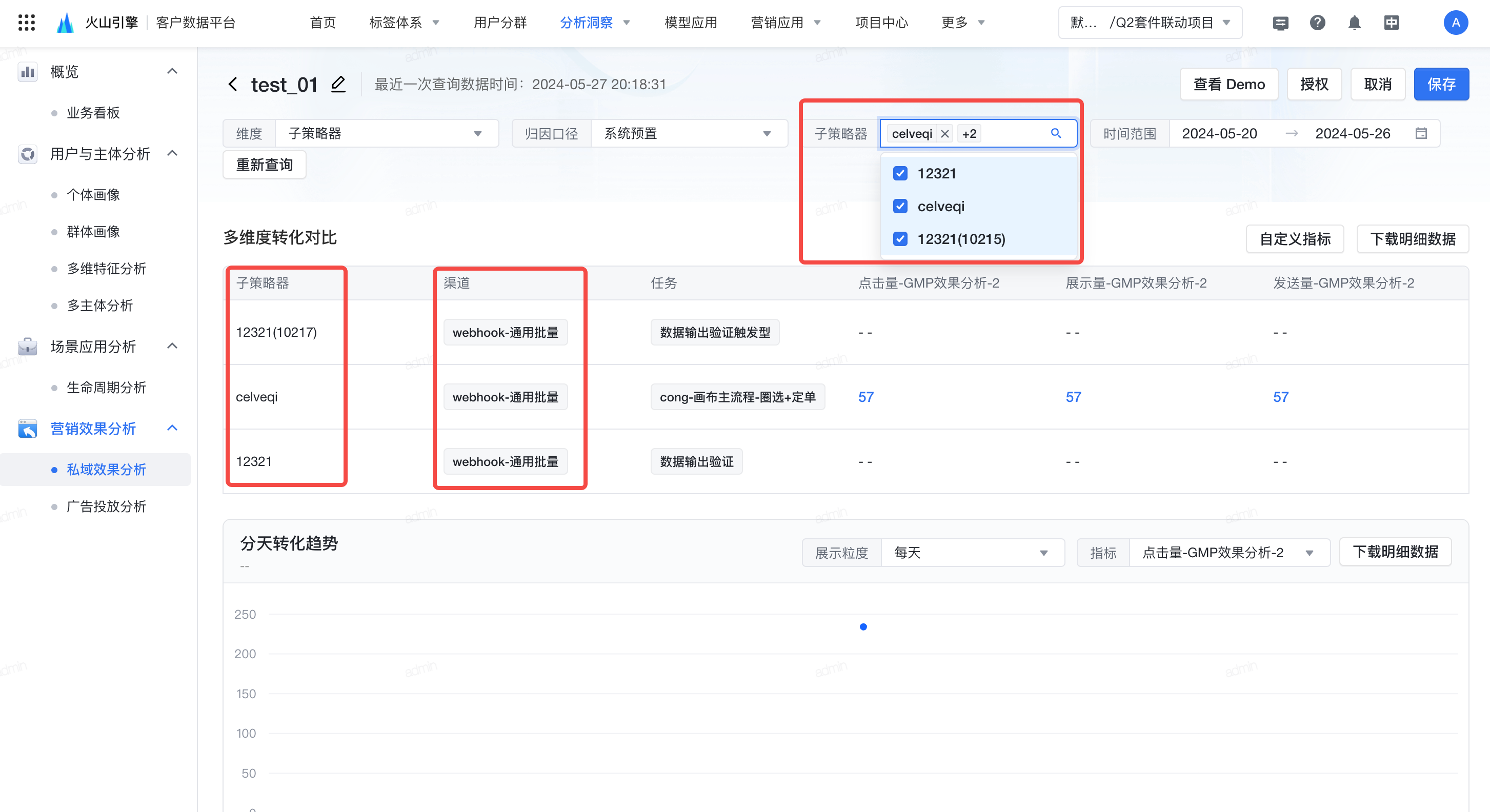The image size is (1490, 812).
Task: Open the 分析洞察 nav menu
Action: click(x=595, y=23)
